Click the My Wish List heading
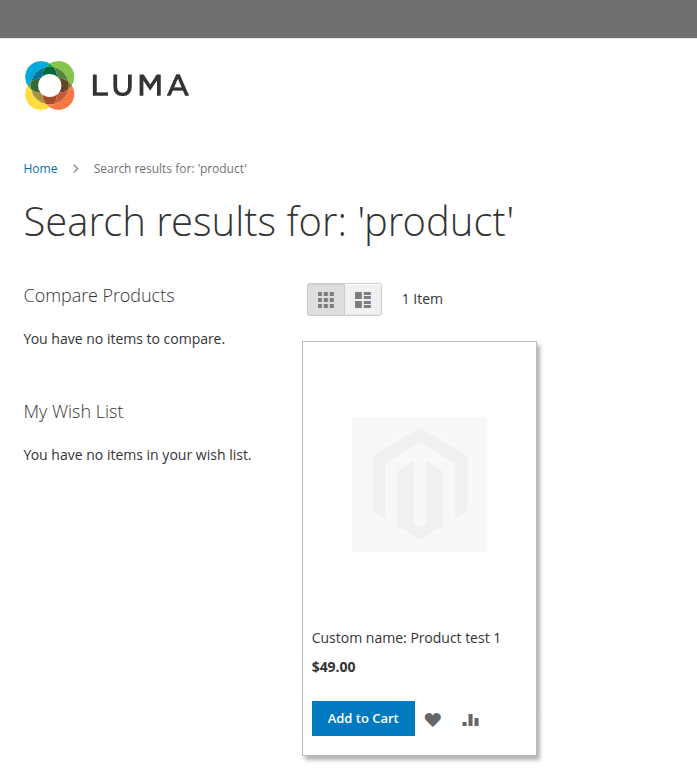 coord(73,412)
